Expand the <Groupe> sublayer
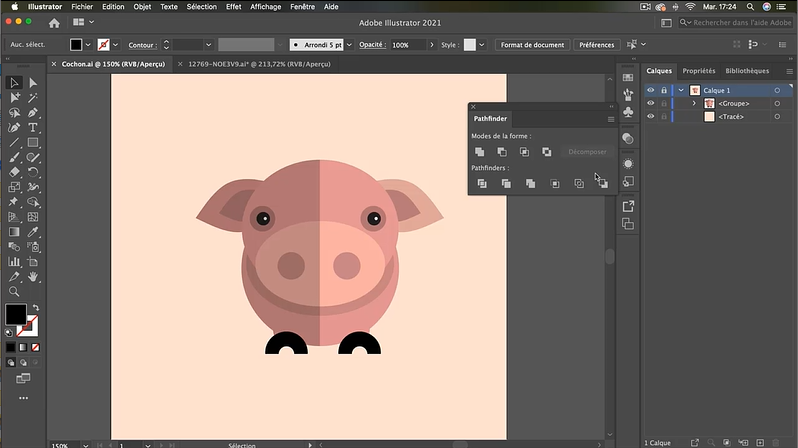This screenshot has height=448, width=798. click(x=694, y=103)
